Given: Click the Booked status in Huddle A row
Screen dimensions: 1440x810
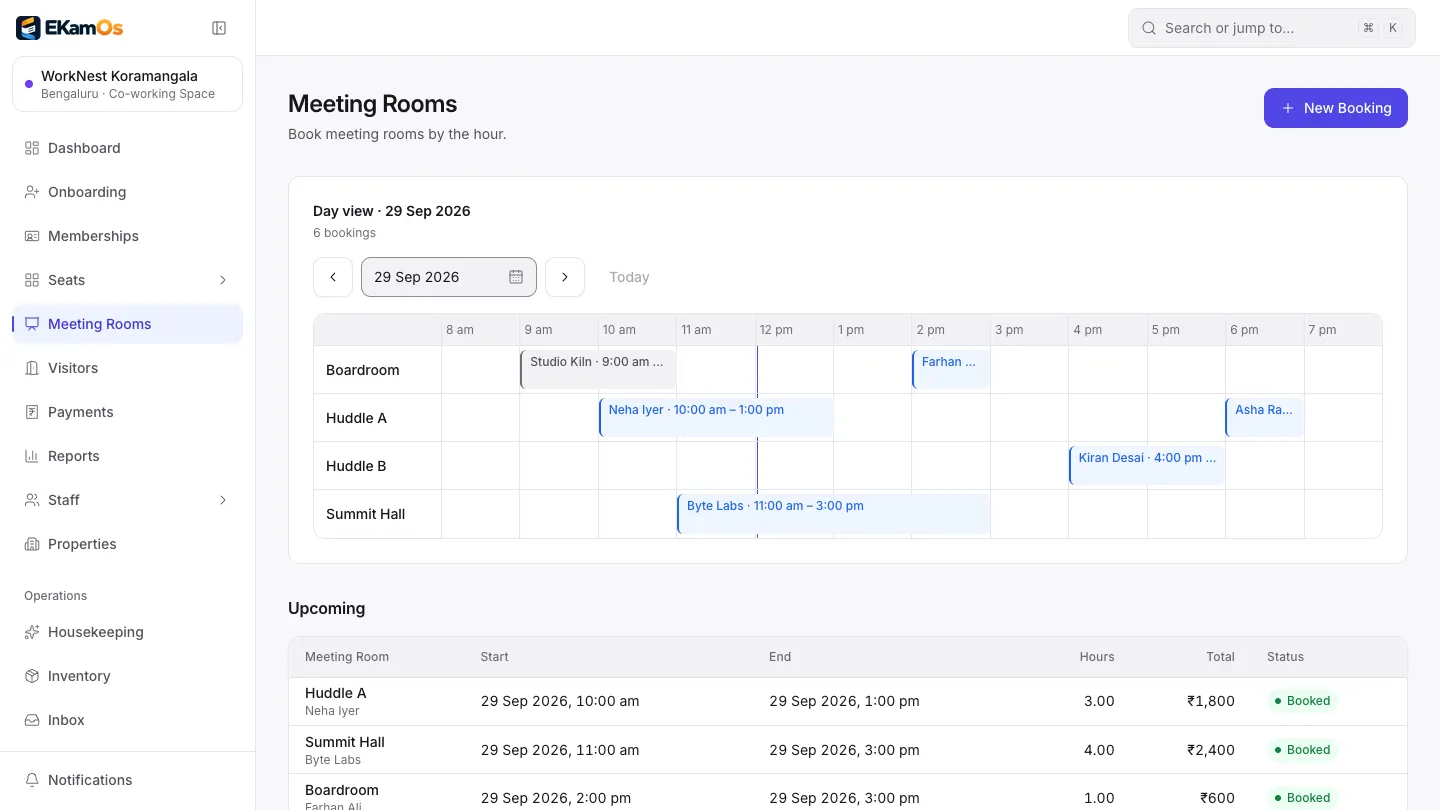Looking at the screenshot, I should pyautogui.click(x=1302, y=701).
